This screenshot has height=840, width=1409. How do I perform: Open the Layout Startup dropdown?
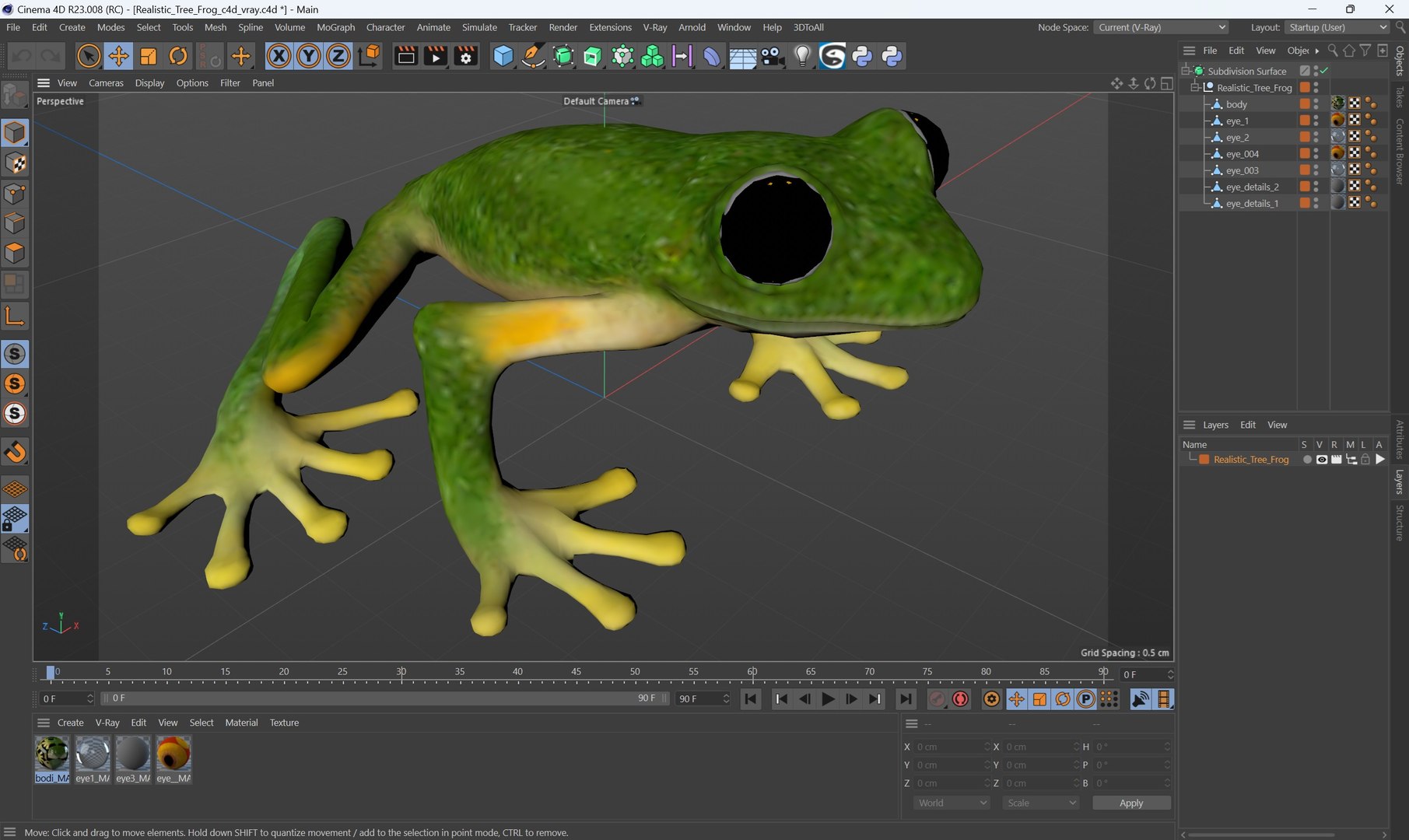pyautogui.click(x=1337, y=27)
